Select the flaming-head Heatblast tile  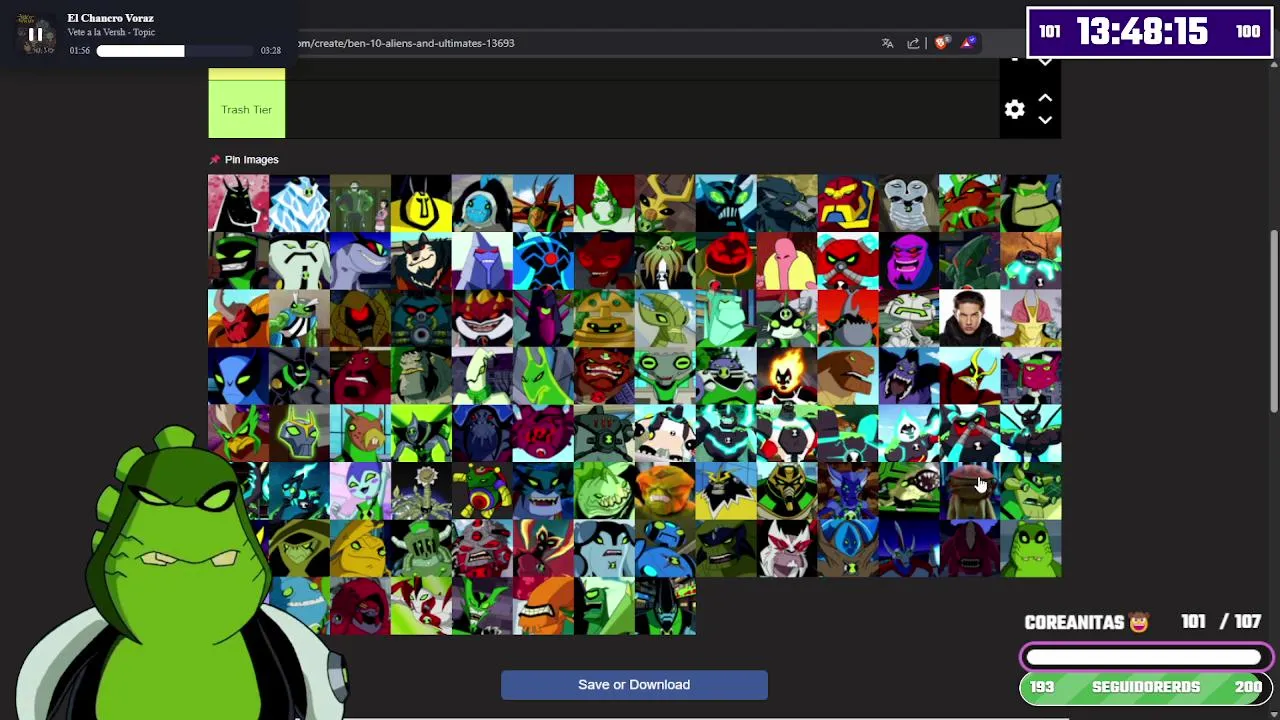(787, 376)
